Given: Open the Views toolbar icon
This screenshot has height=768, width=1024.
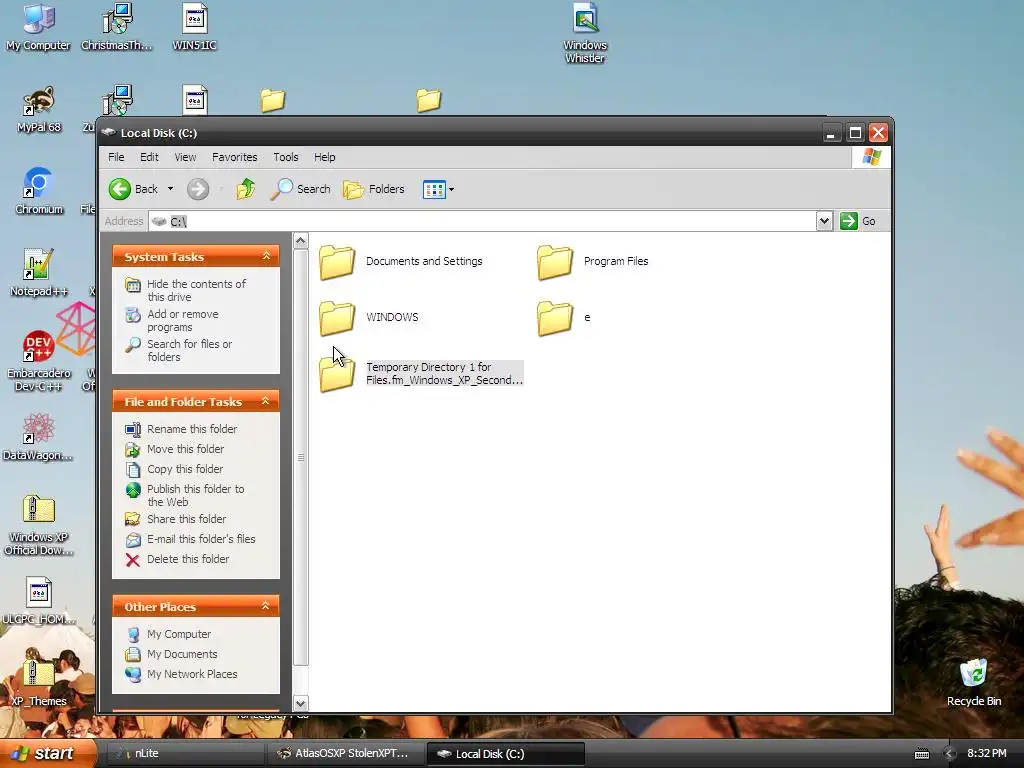Looking at the screenshot, I should tap(434, 189).
